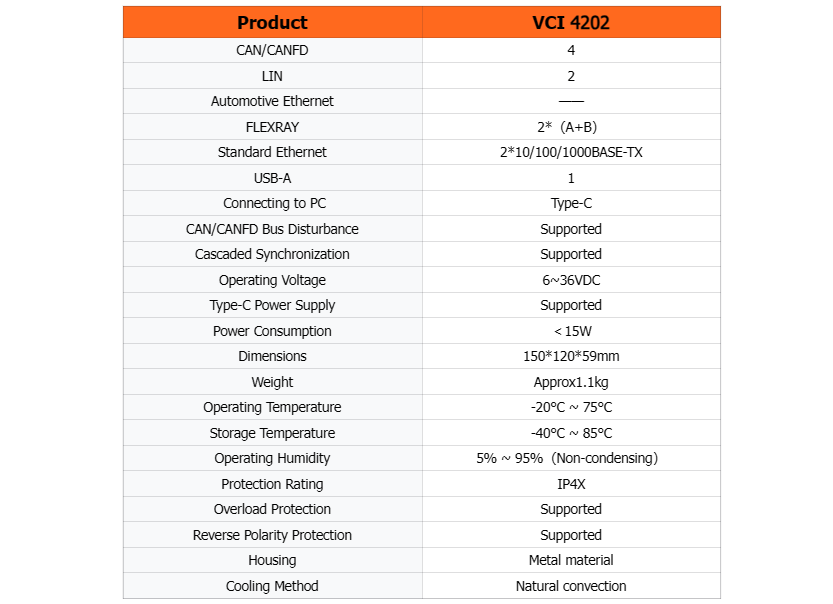
Task: Select the Automotive Ethernet label
Action: [x=272, y=101]
